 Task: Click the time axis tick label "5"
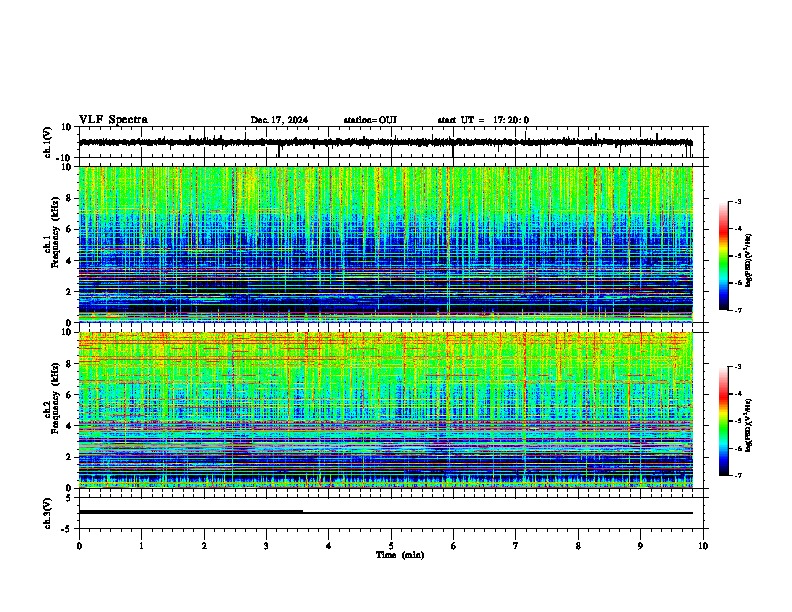pyautogui.click(x=391, y=546)
